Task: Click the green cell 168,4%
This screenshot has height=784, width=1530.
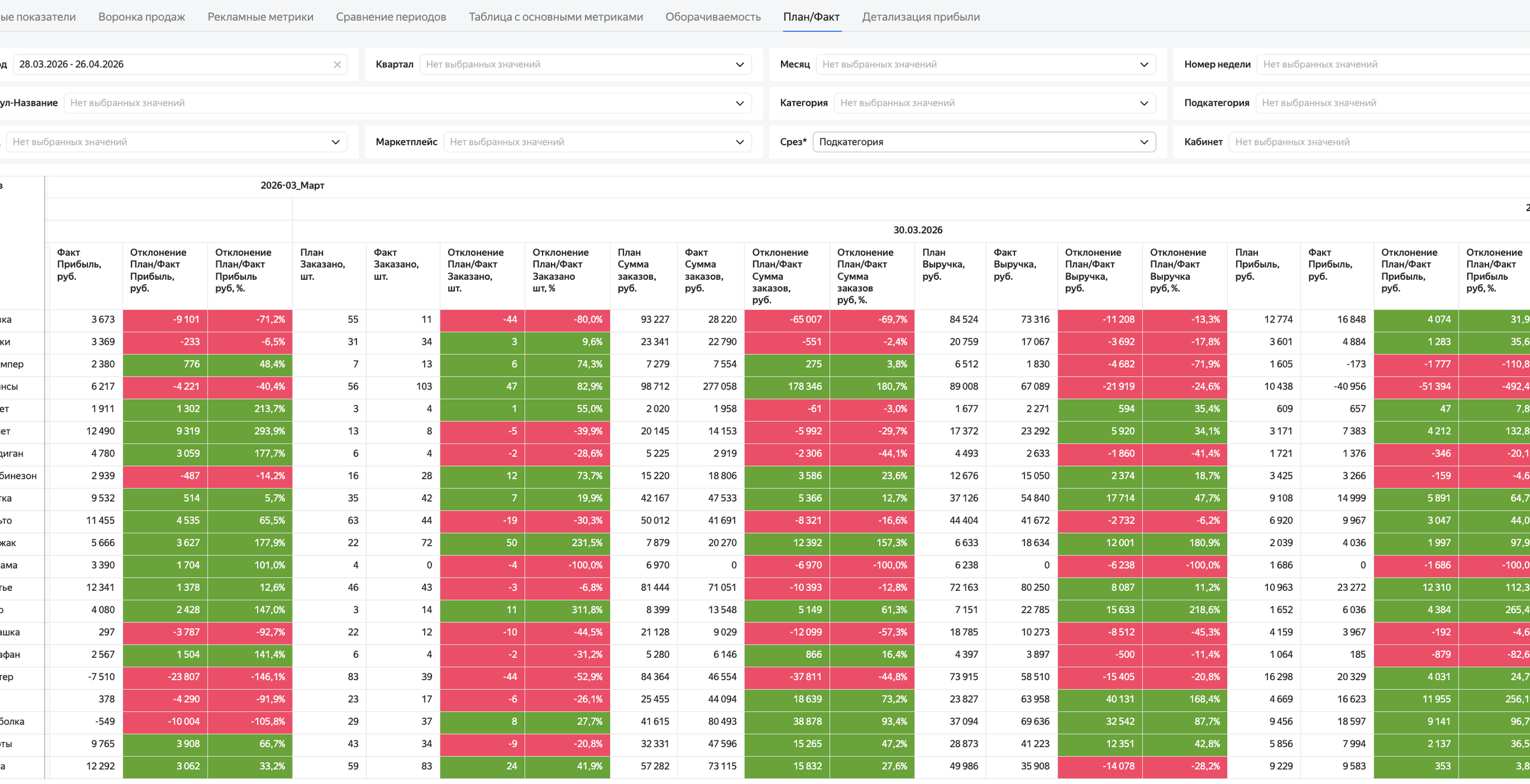Action: coord(1185,699)
